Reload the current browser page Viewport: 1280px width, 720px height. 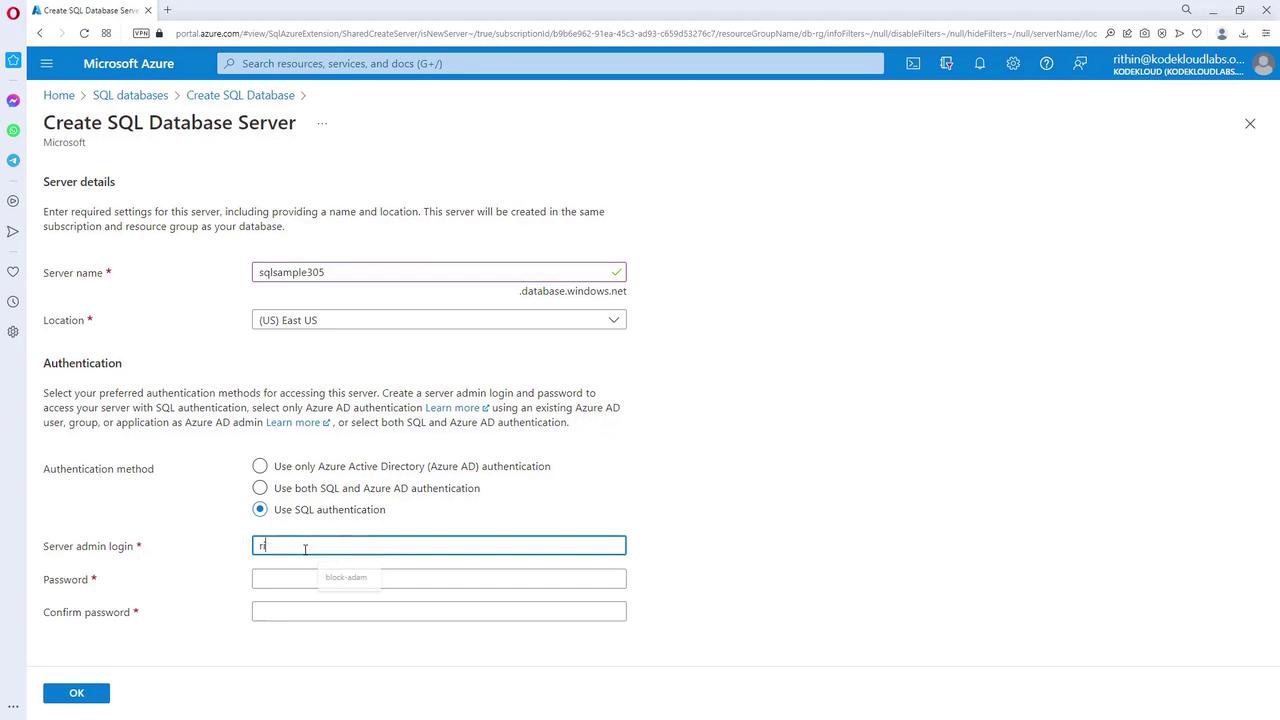84,33
